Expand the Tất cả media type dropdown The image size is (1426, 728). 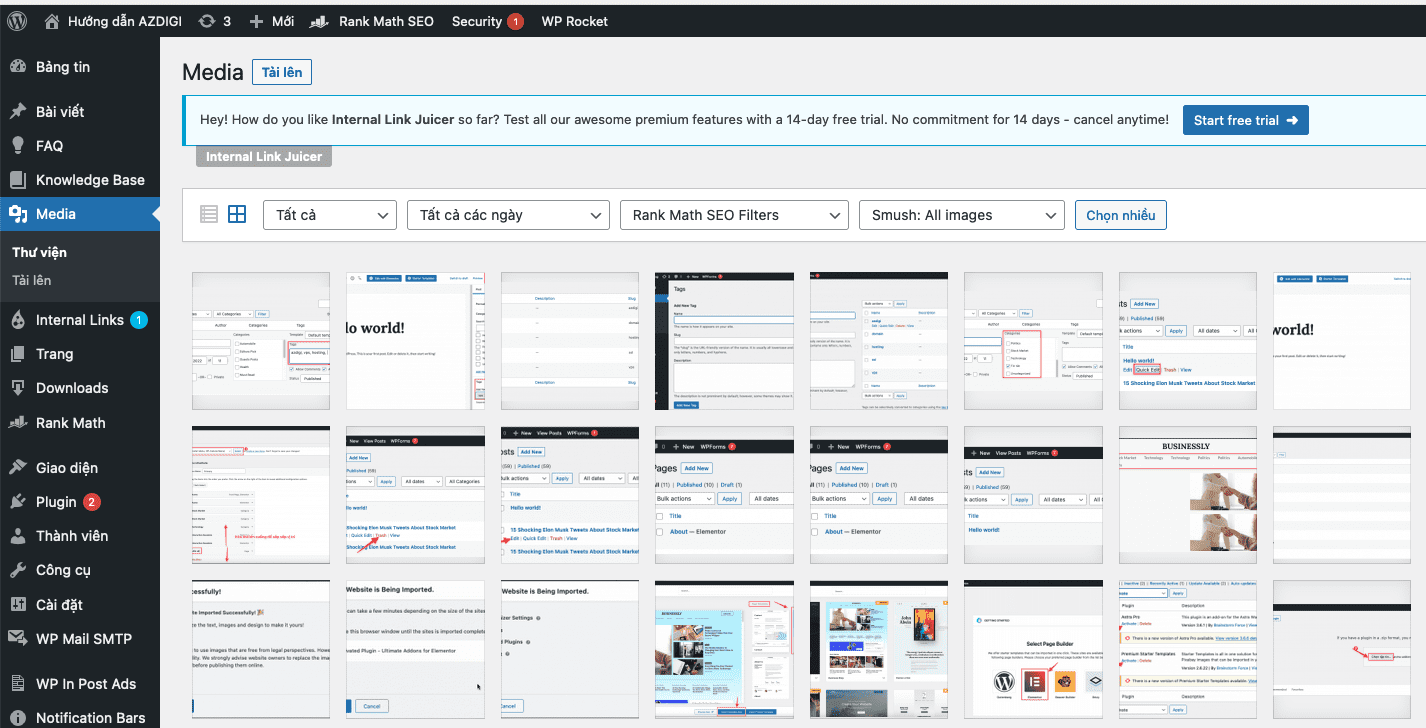330,215
